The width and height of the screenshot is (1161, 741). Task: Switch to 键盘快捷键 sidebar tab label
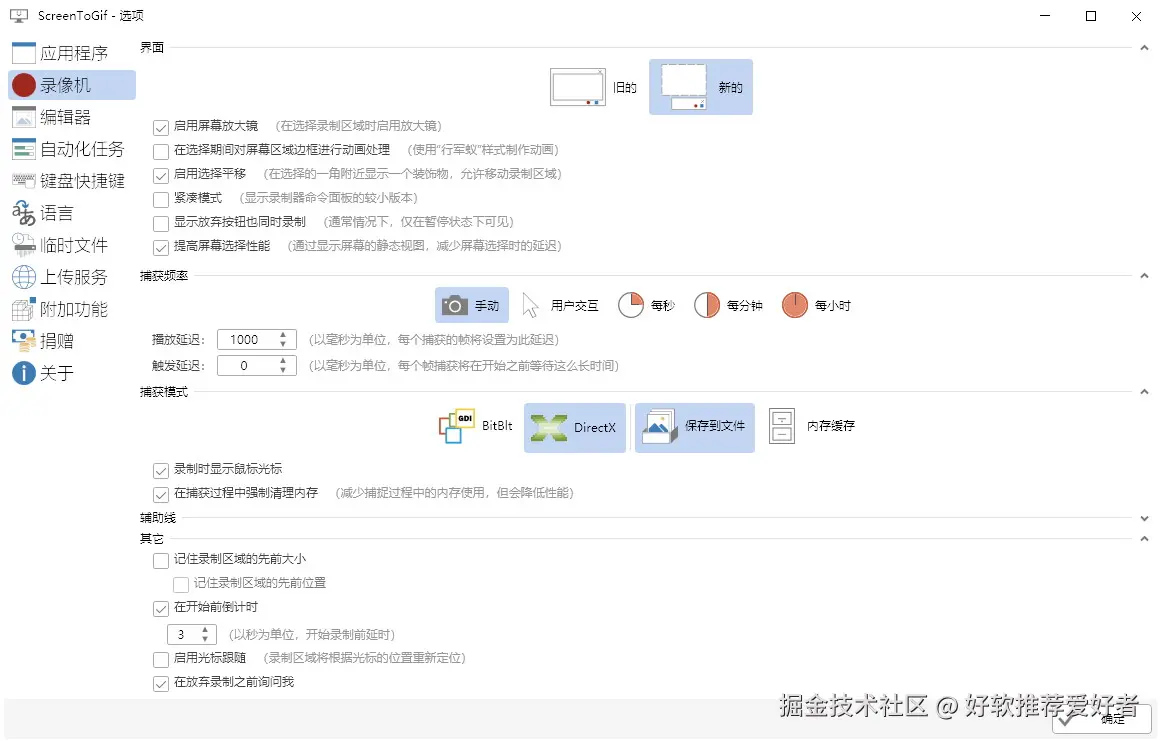[82, 181]
